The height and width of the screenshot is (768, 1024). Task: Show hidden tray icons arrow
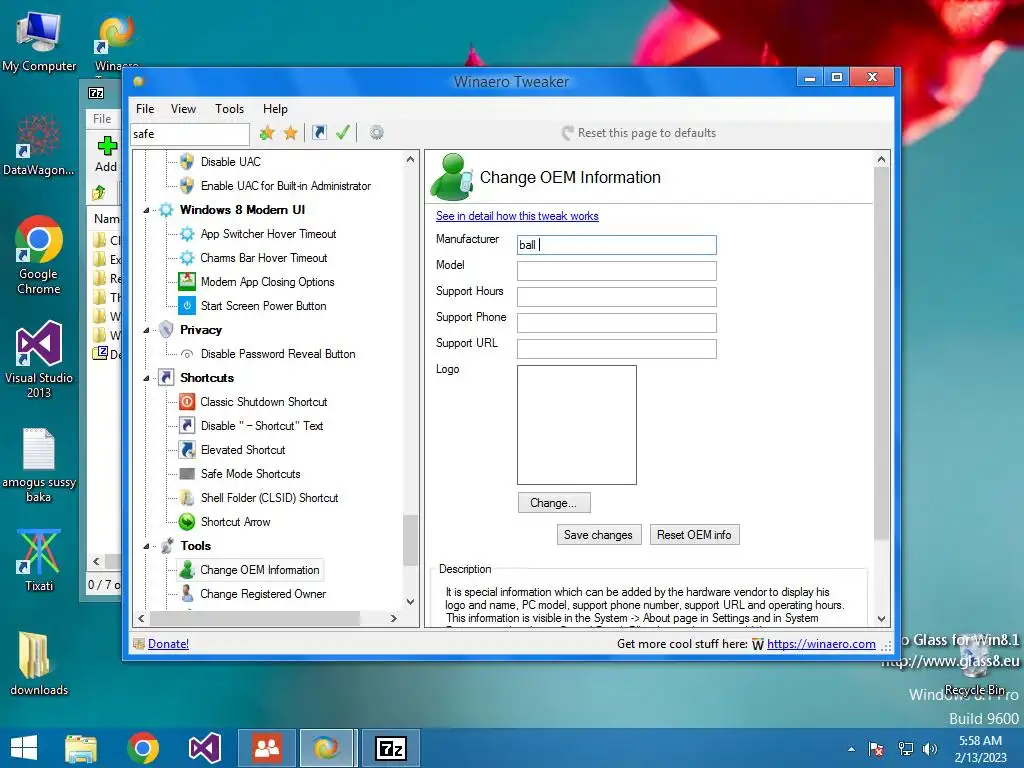click(x=851, y=749)
